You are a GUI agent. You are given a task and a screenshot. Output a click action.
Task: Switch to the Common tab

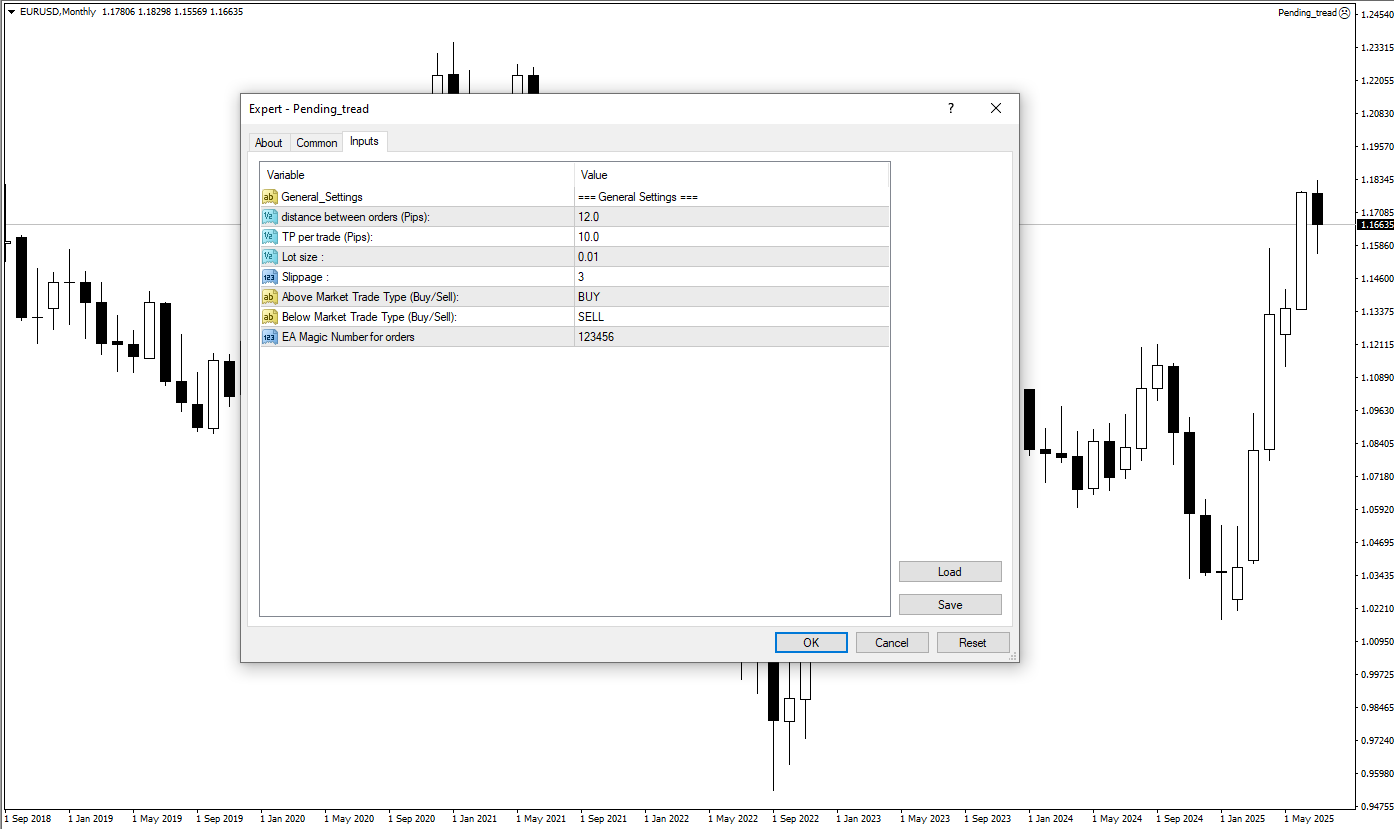(317, 143)
